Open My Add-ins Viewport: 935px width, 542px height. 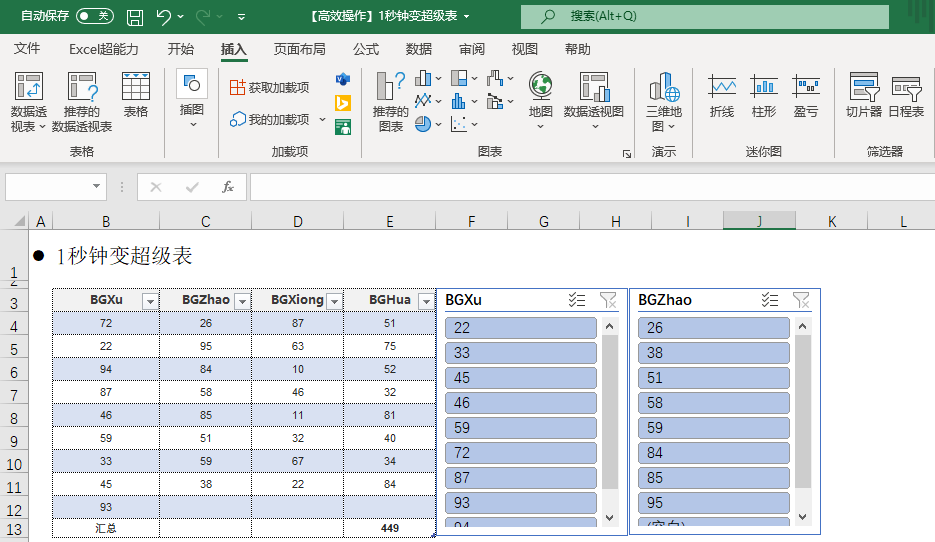(270, 119)
